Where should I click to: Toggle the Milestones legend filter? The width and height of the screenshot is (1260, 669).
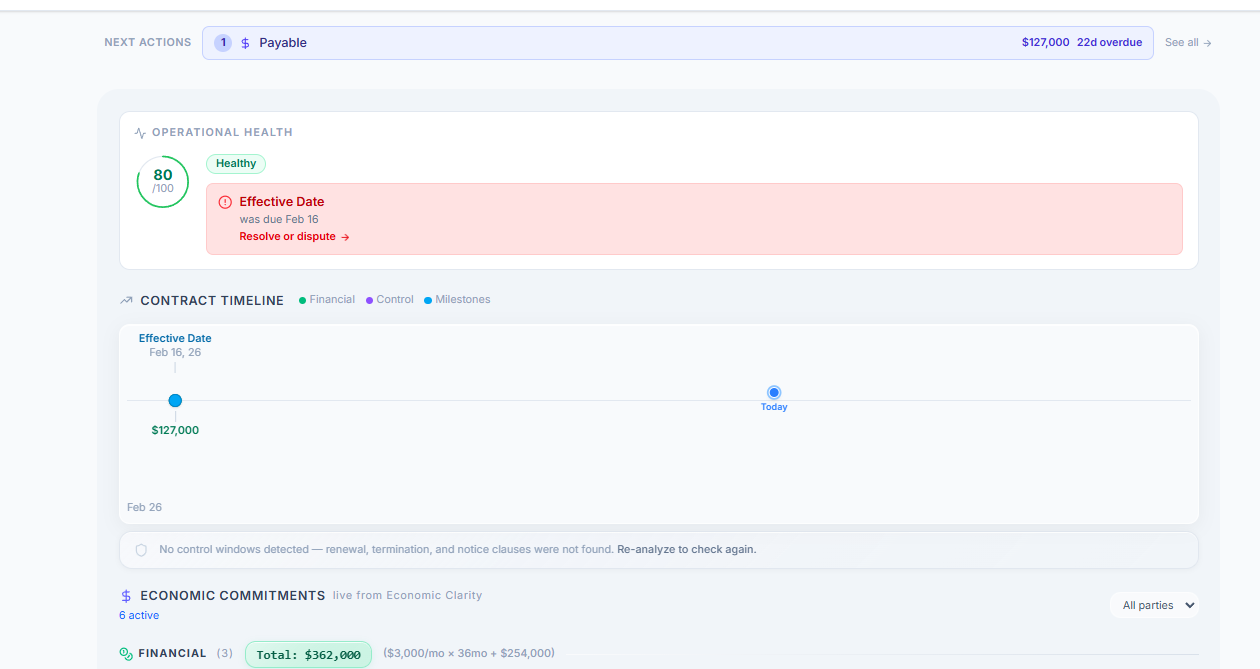point(457,300)
